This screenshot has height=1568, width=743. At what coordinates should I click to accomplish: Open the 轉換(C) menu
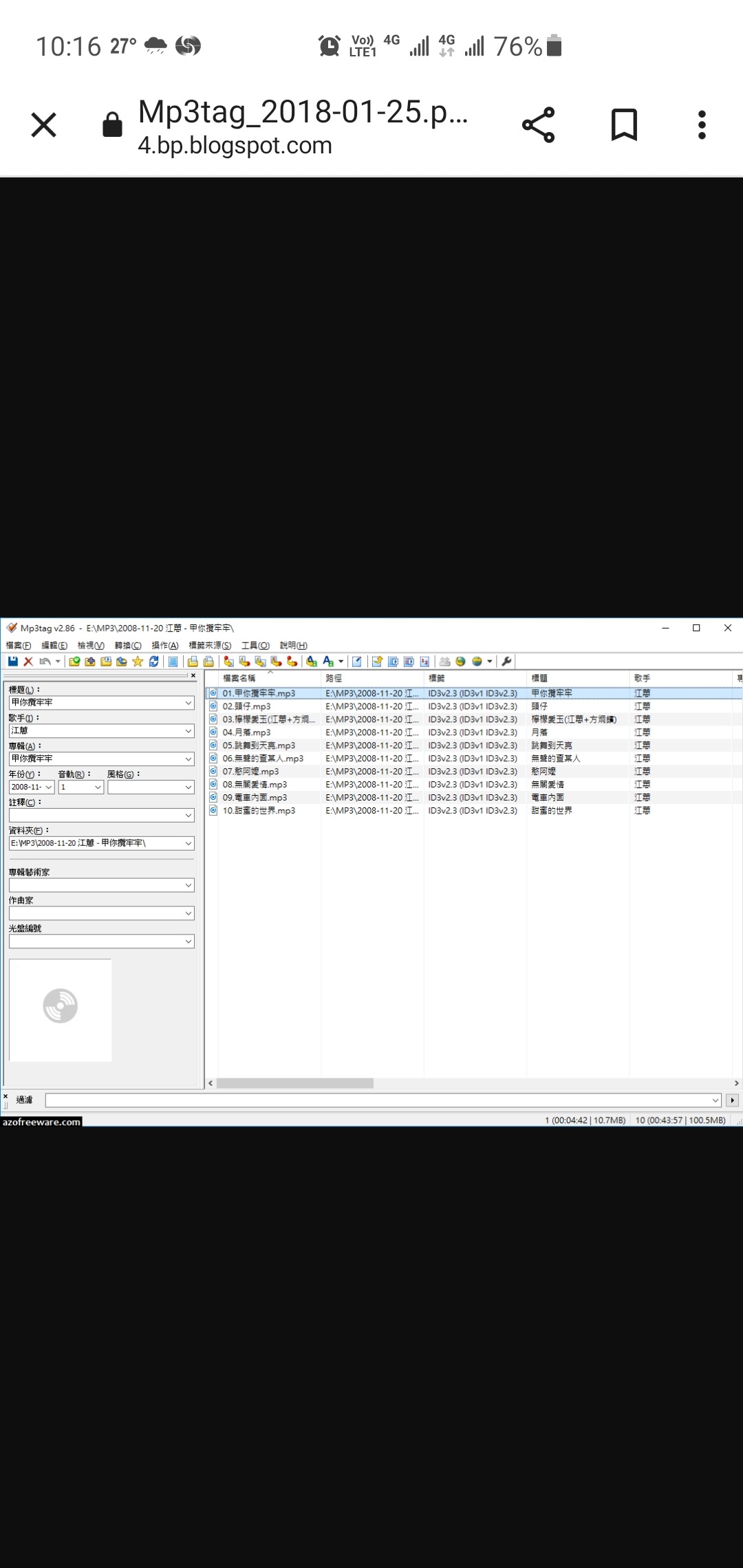(128, 645)
